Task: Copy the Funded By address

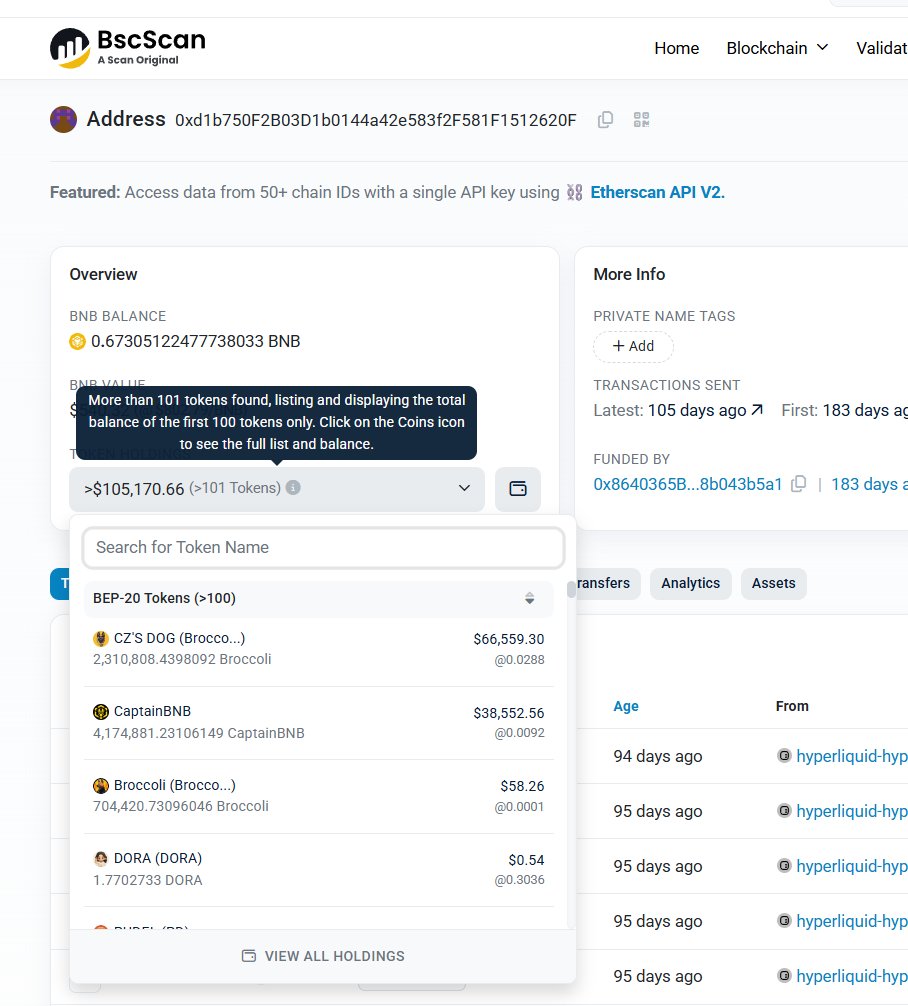Action: point(798,483)
